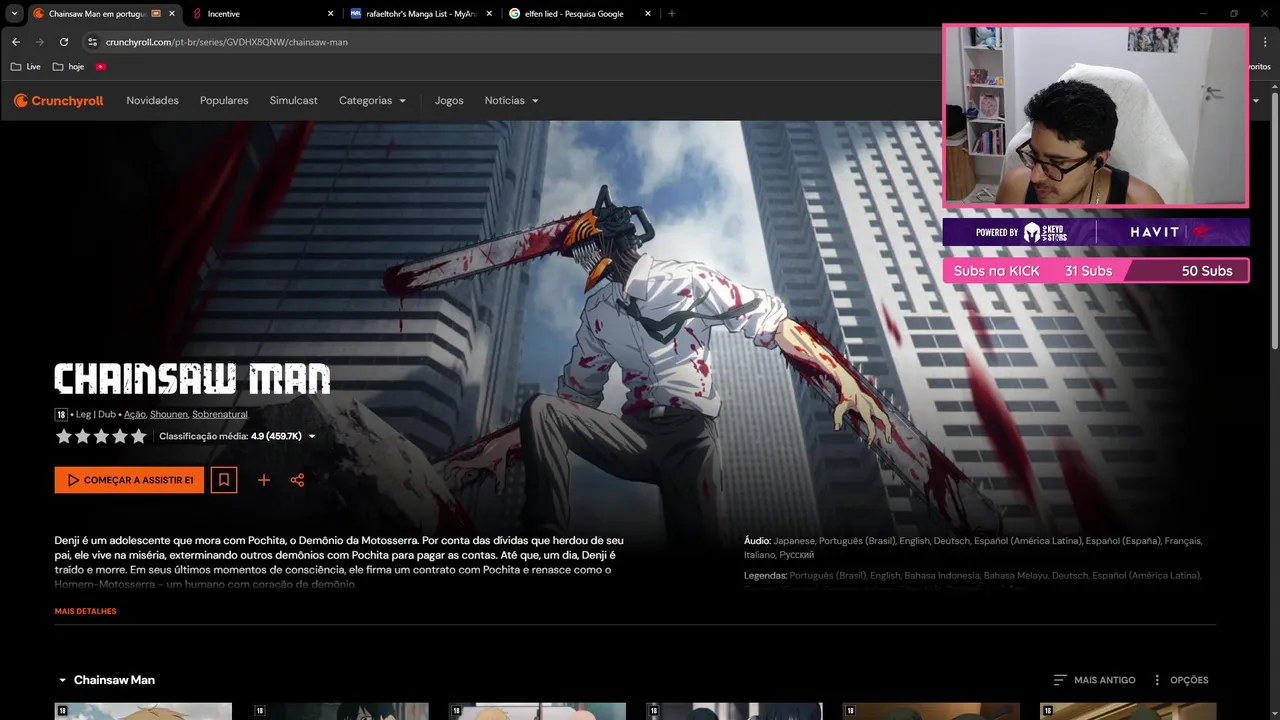
Task: Expand the average rating dropdown arrow
Action: 312,437
